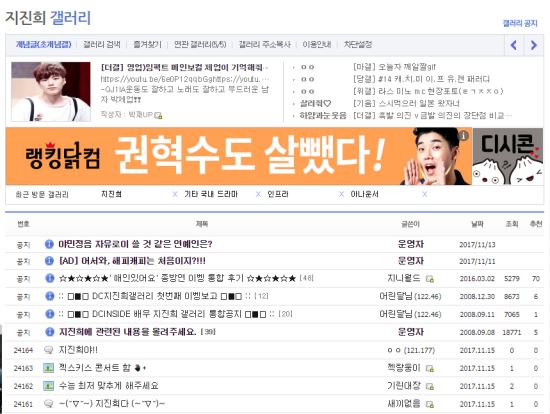Click the image icon on post 24163

point(48,368)
